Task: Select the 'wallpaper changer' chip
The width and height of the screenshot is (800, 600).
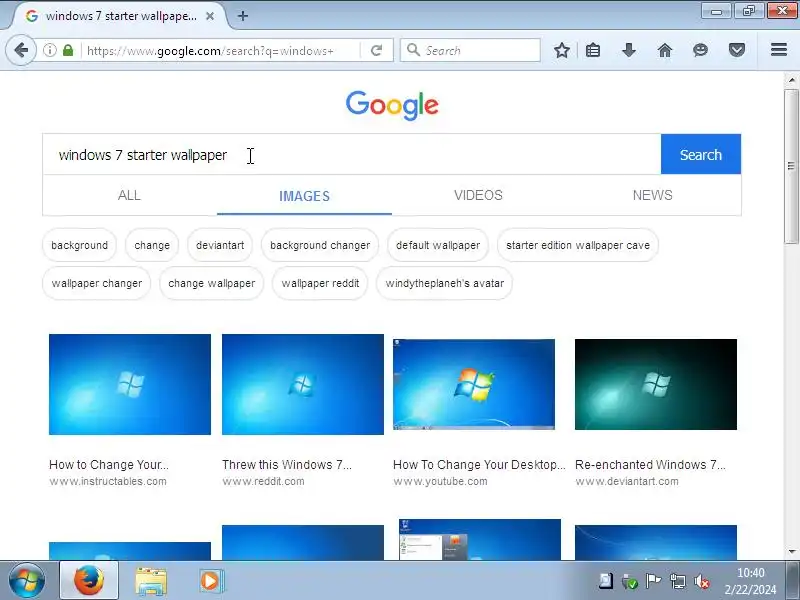Action: pos(96,283)
